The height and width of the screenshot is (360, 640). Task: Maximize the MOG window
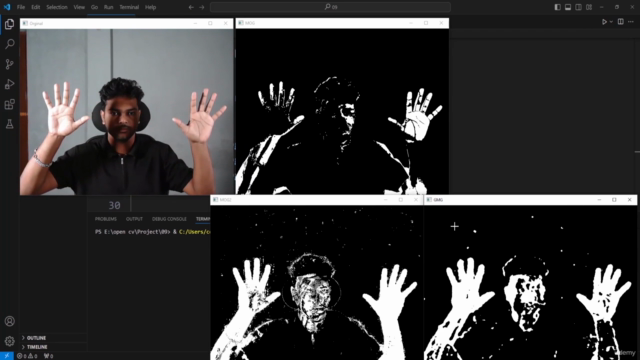(426, 23)
